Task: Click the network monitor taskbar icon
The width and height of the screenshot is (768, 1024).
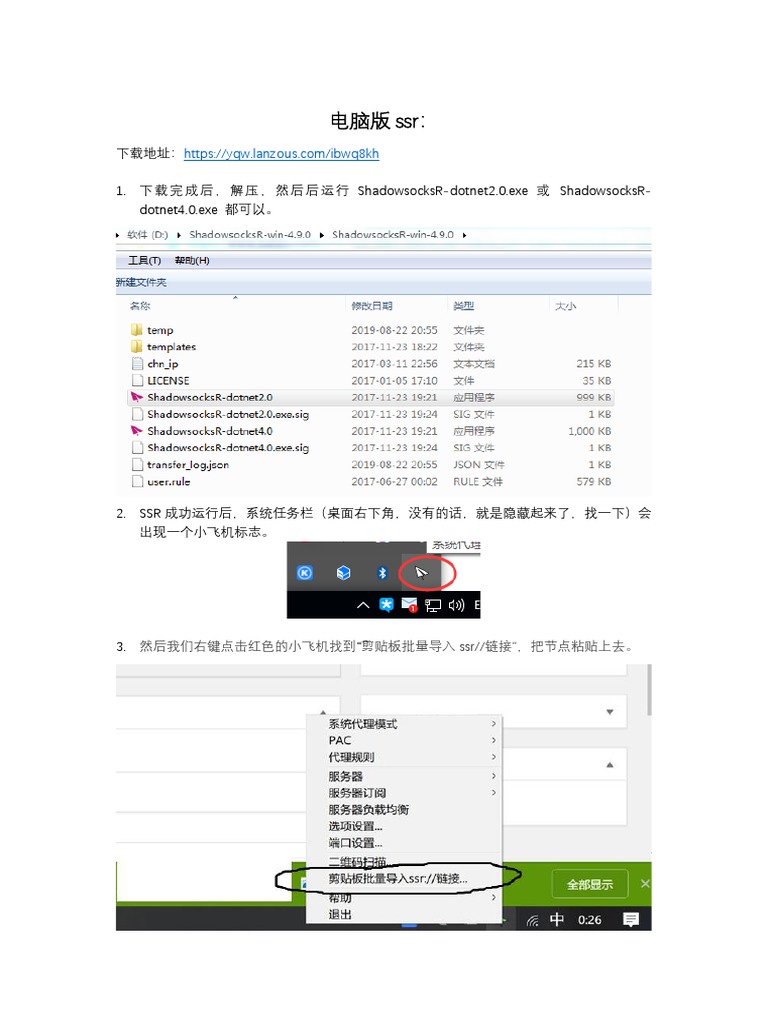Action: [x=433, y=605]
